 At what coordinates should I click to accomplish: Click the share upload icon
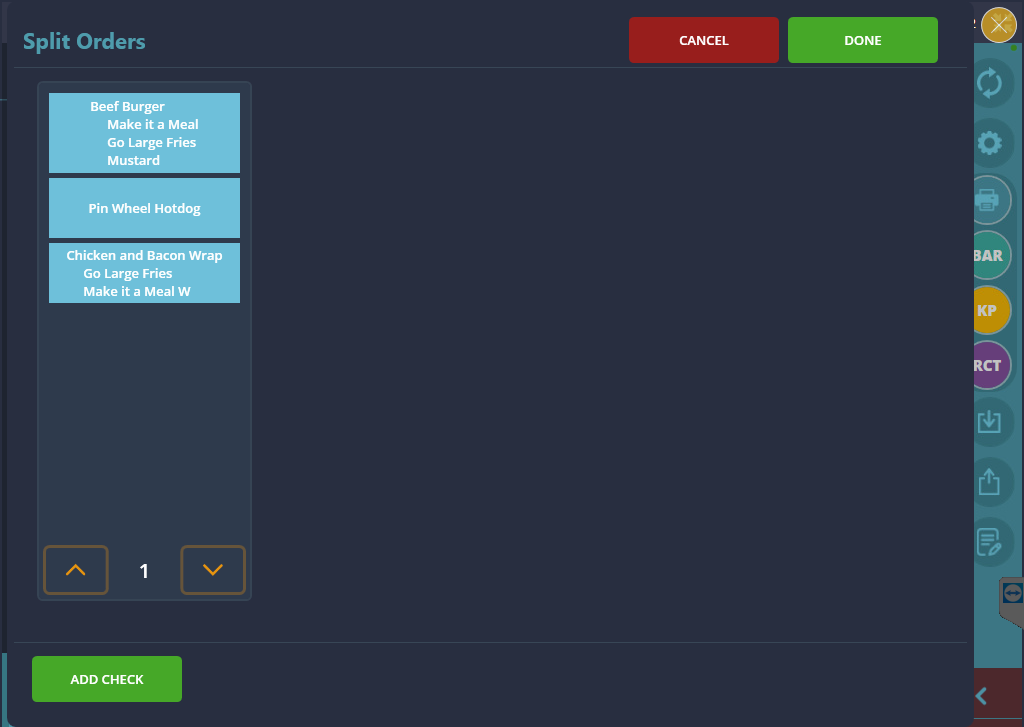coord(989,481)
